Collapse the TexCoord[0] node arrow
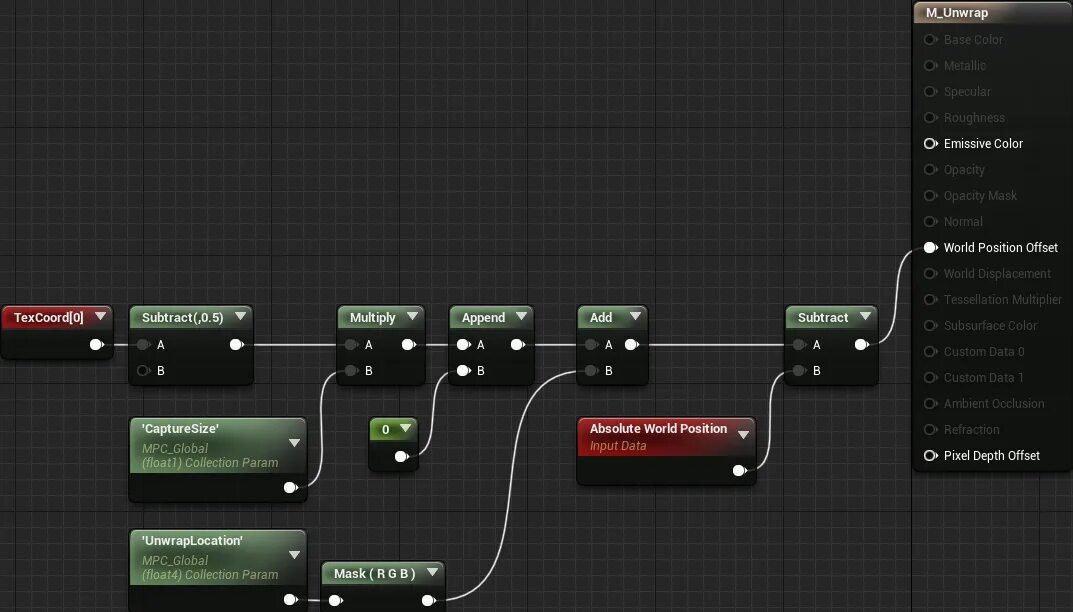This screenshot has height=612, width=1073. [x=101, y=316]
